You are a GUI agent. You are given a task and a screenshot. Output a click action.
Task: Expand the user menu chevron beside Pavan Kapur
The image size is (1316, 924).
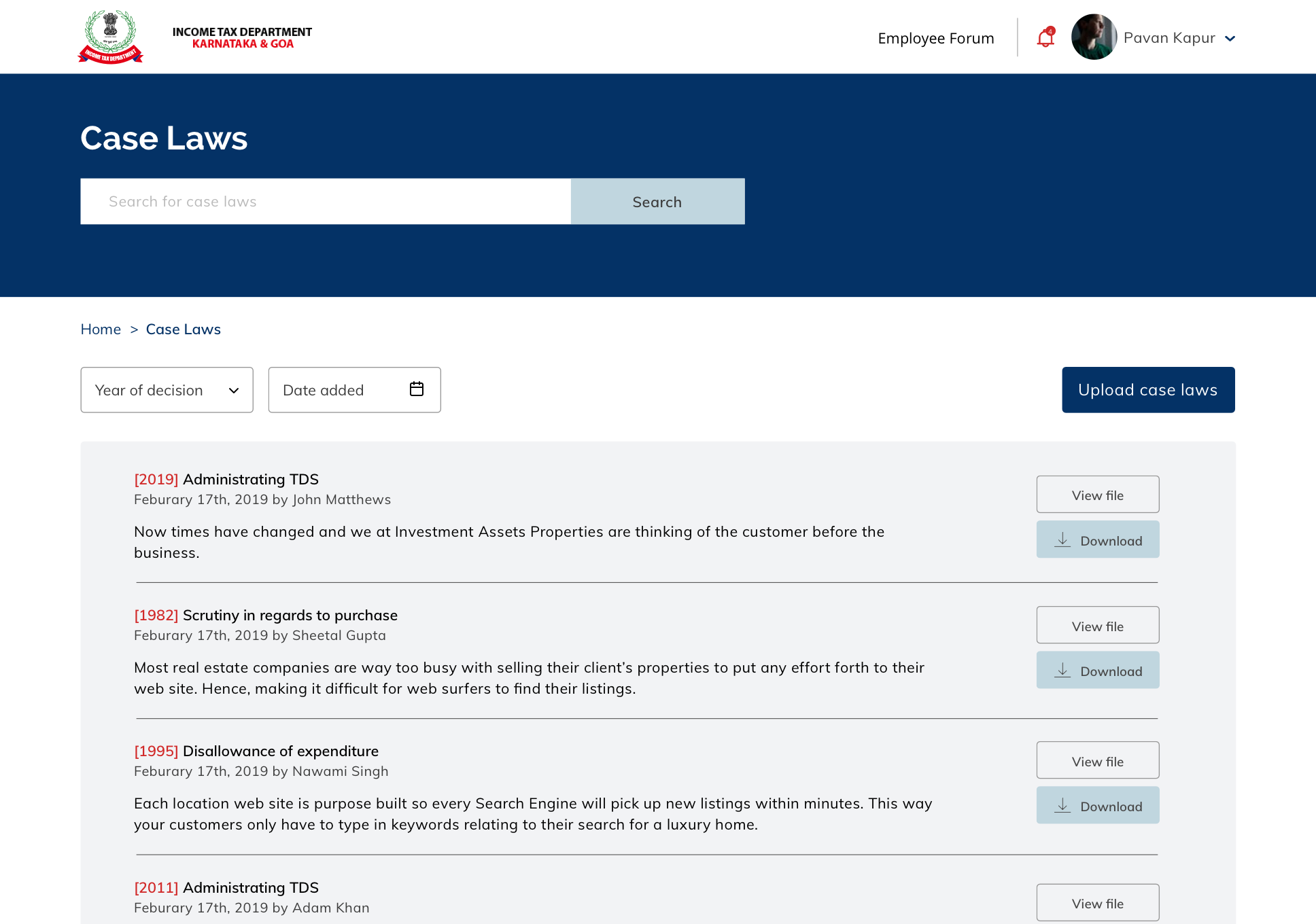1230,39
